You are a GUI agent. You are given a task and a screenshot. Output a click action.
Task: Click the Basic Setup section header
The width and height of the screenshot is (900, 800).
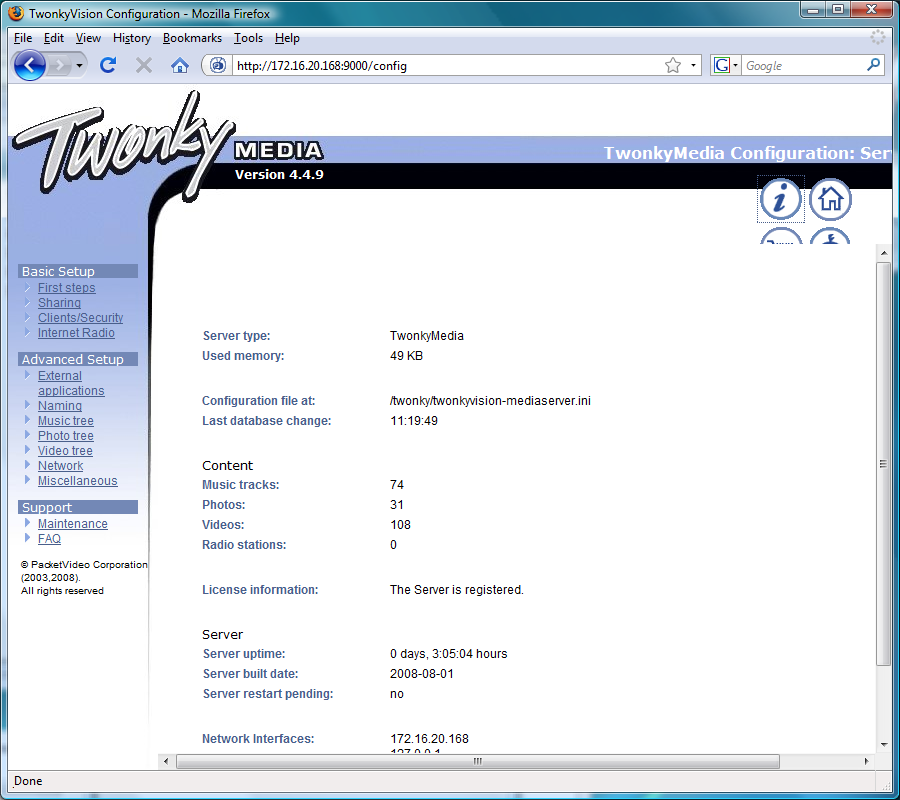(x=78, y=271)
